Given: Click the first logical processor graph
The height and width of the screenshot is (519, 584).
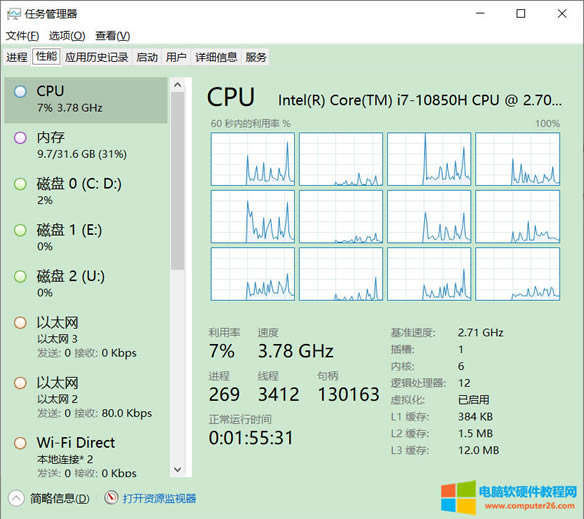Looking at the screenshot, I should (253, 159).
